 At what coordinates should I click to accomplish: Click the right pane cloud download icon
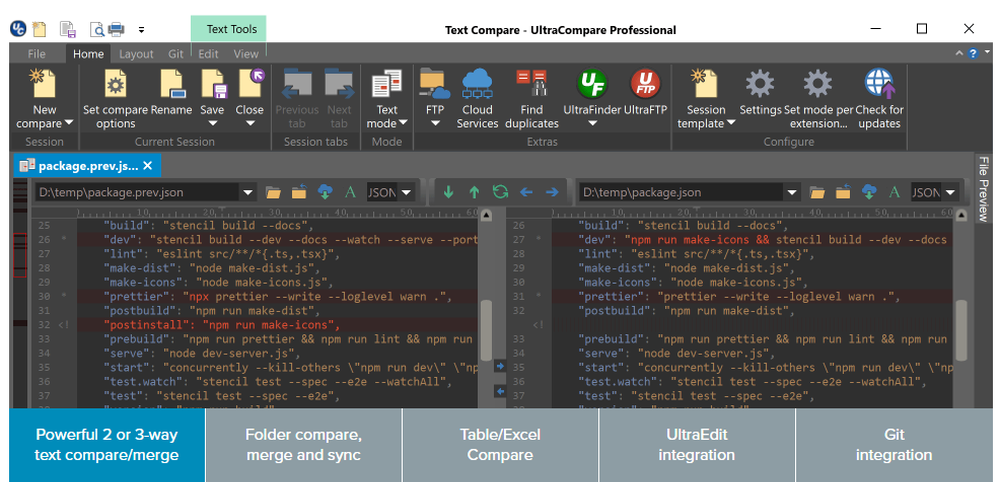tap(869, 192)
